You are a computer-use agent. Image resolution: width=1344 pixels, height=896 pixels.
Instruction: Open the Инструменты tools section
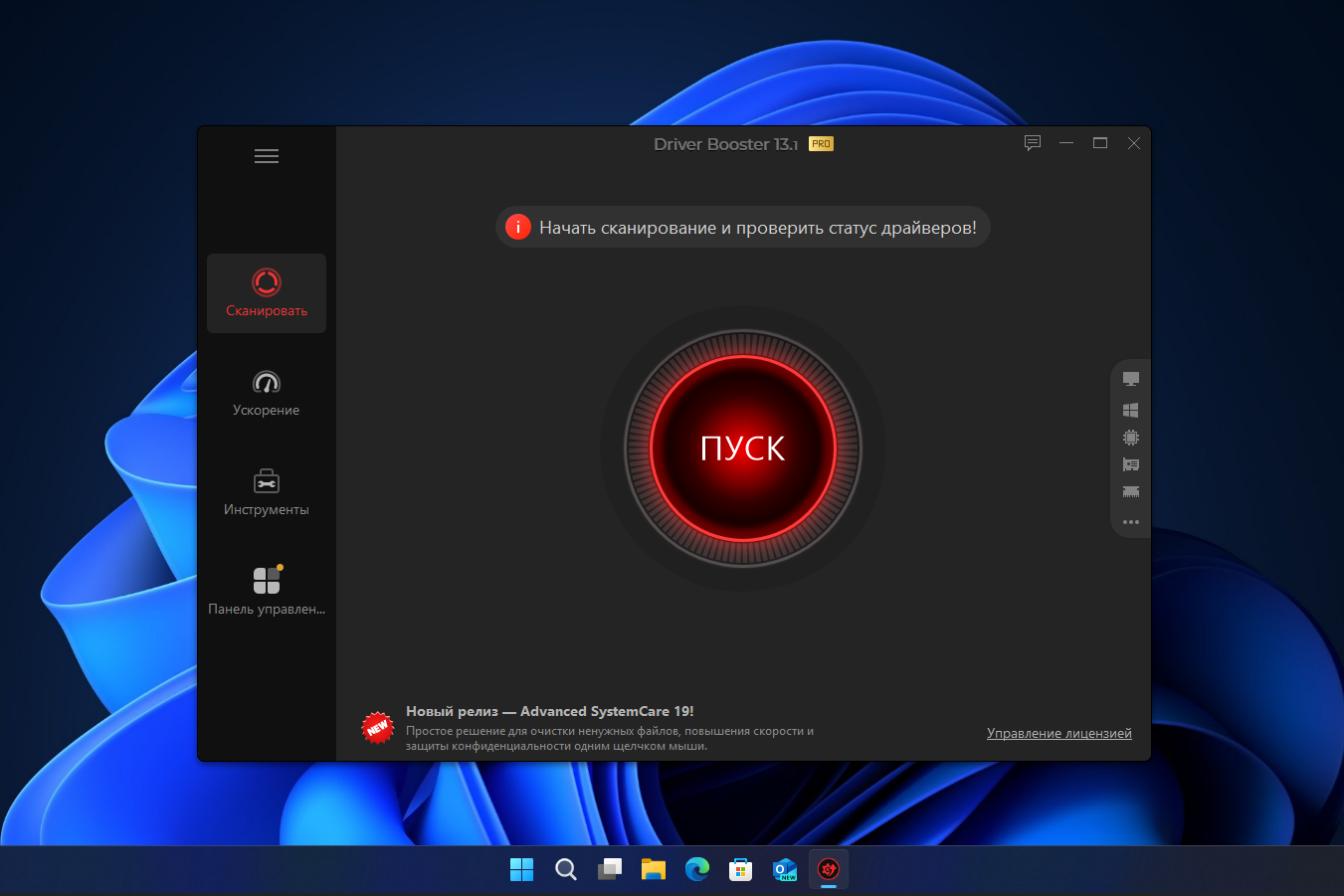pyautogui.click(x=266, y=491)
